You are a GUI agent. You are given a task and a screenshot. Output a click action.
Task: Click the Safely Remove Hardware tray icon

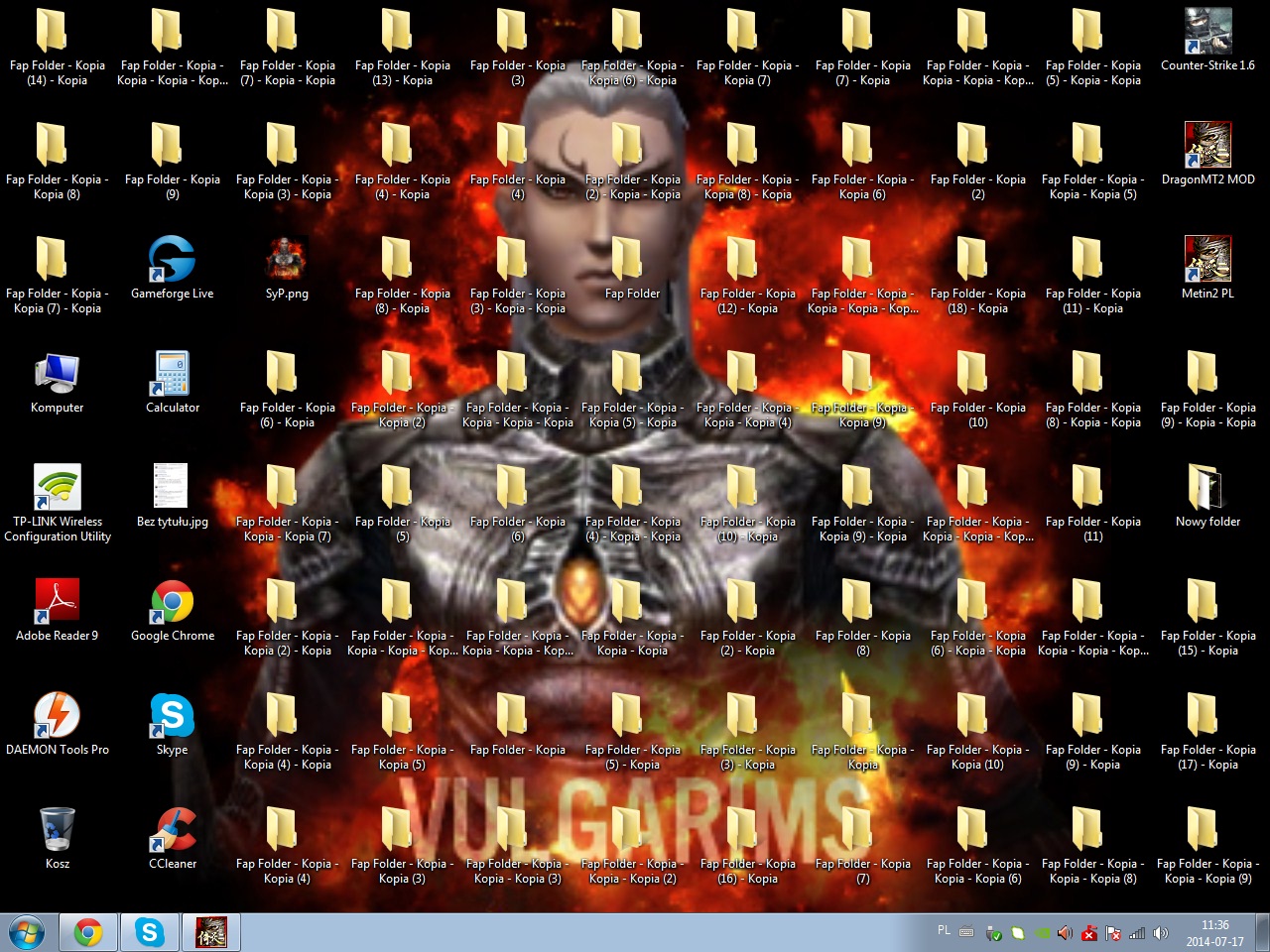click(994, 933)
